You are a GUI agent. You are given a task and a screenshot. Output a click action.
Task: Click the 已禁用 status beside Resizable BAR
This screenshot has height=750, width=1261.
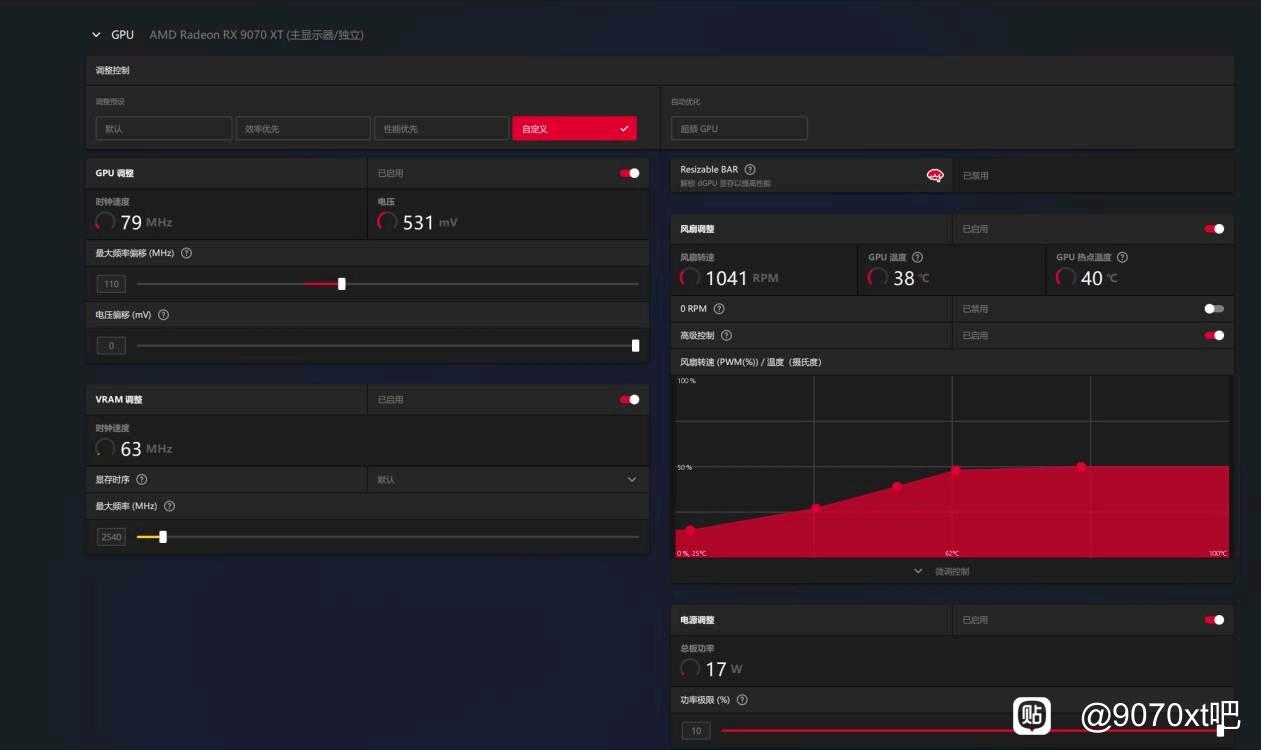[975, 175]
